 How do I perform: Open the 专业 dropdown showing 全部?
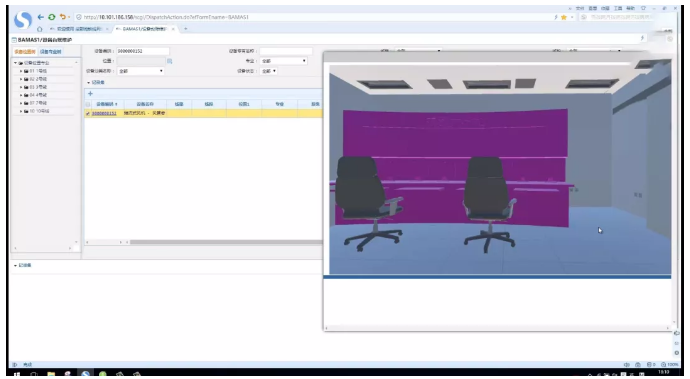click(x=283, y=61)
